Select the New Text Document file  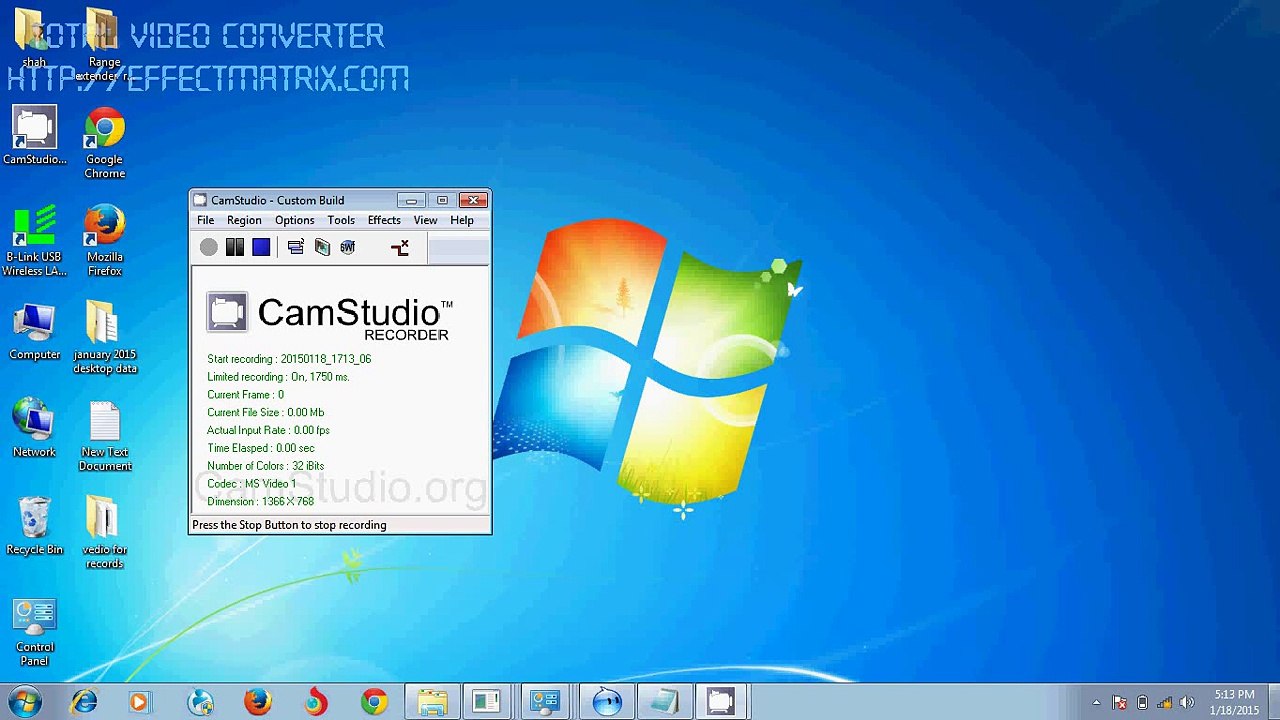[104, 436]
